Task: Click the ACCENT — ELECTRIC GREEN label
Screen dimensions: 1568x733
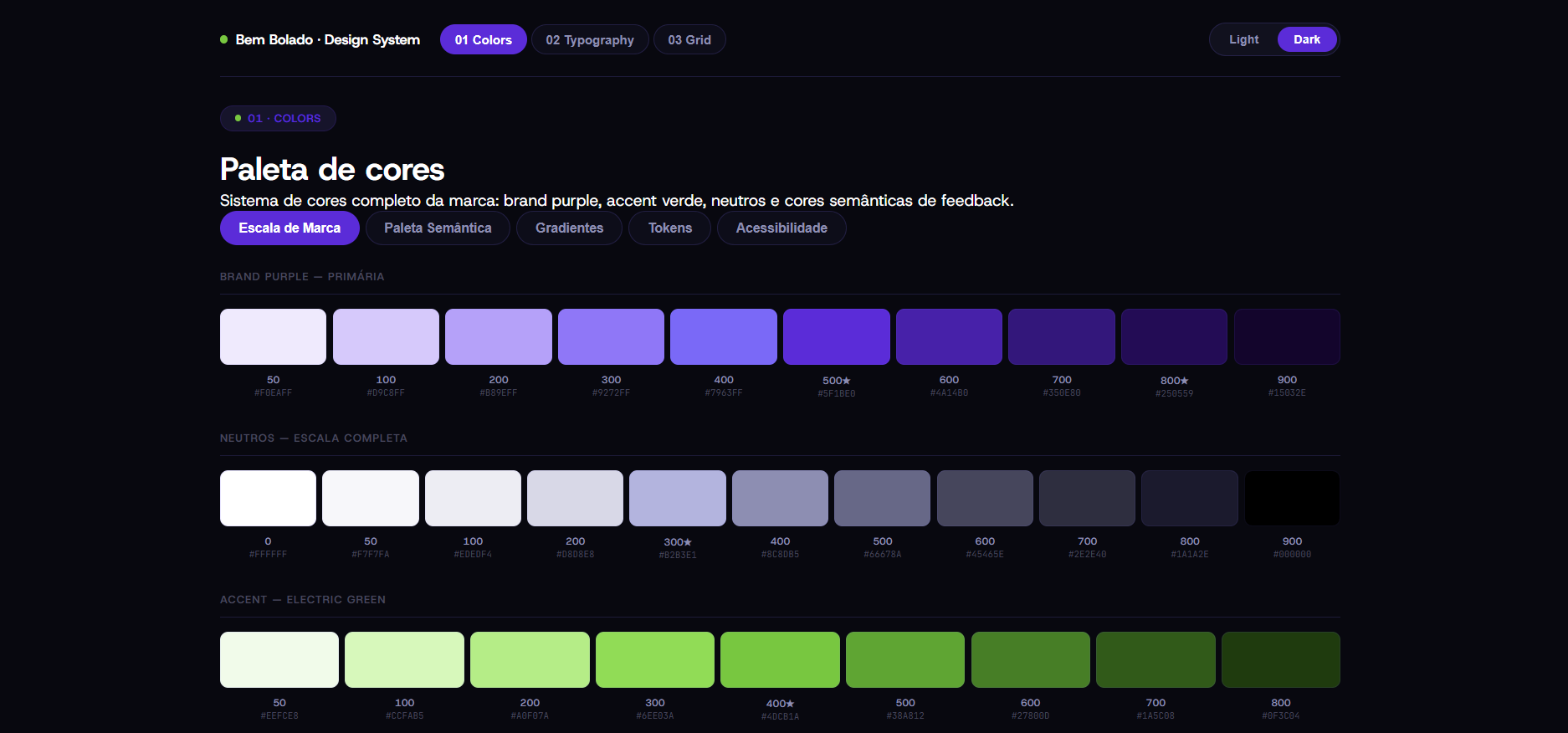Action: coord(303,599)
